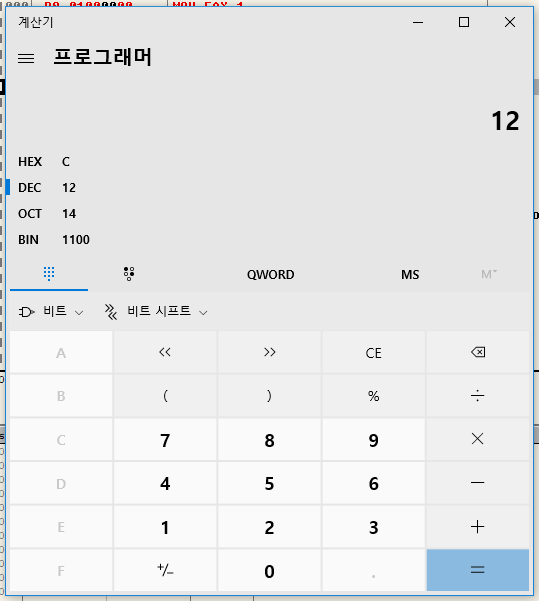Screen dimensions: 539x601
Task: Expand the 비트 시프트 dropdown
Action: [x=156, y=312]
